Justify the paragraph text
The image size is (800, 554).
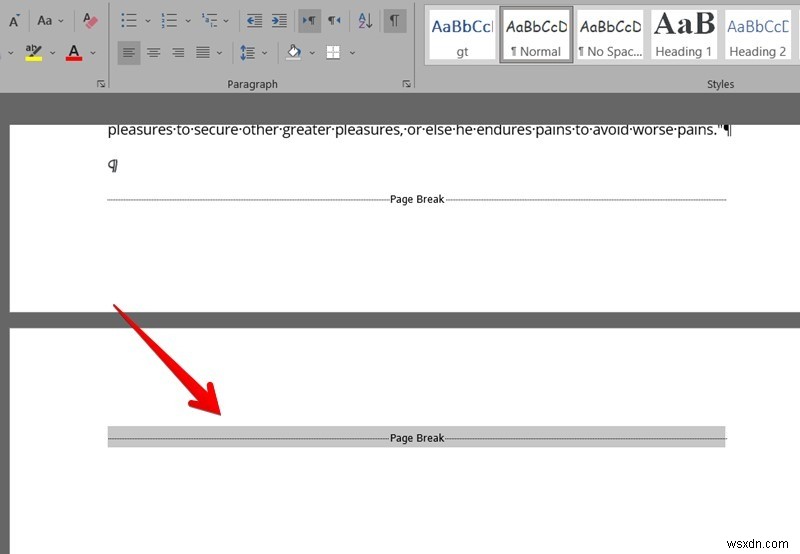(203, 53)
